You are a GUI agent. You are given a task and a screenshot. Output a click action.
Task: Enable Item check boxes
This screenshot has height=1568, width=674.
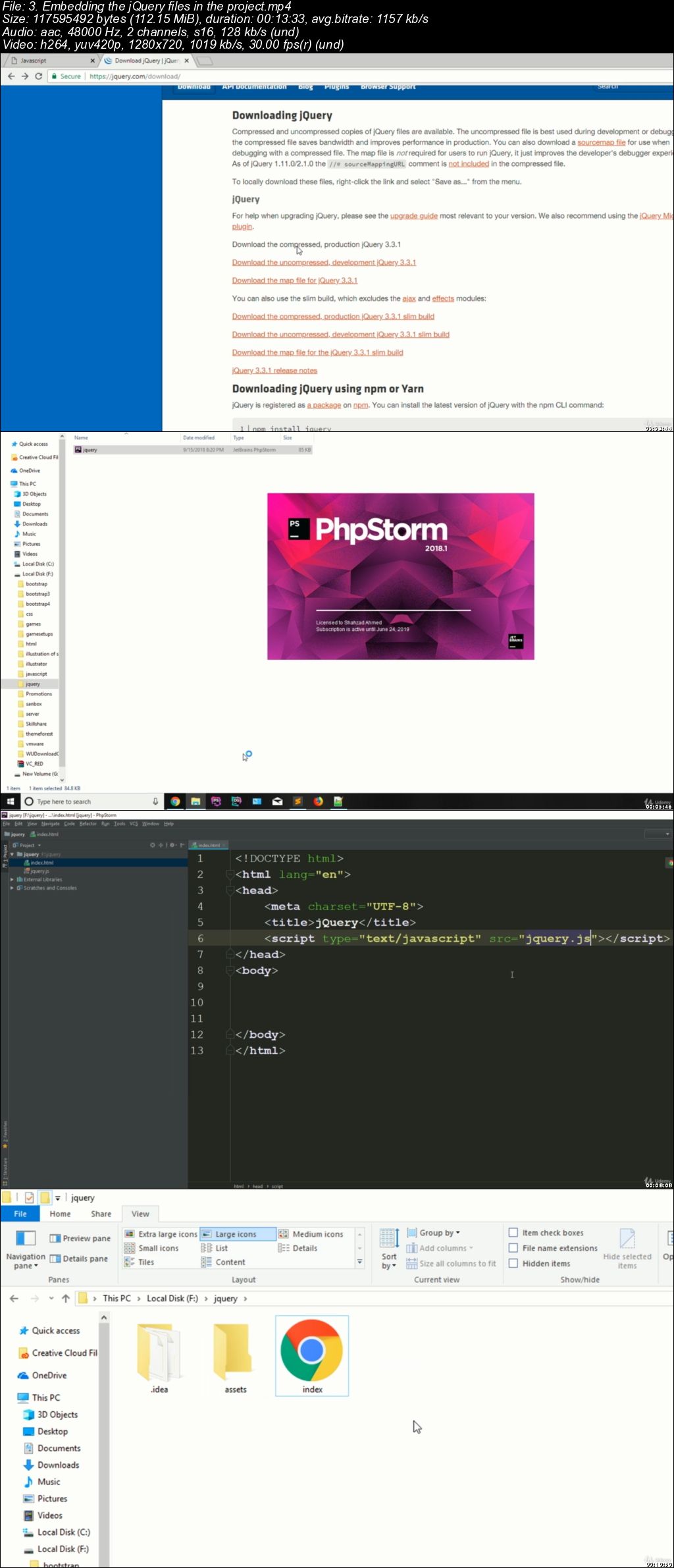click(x=513, y=1232)
